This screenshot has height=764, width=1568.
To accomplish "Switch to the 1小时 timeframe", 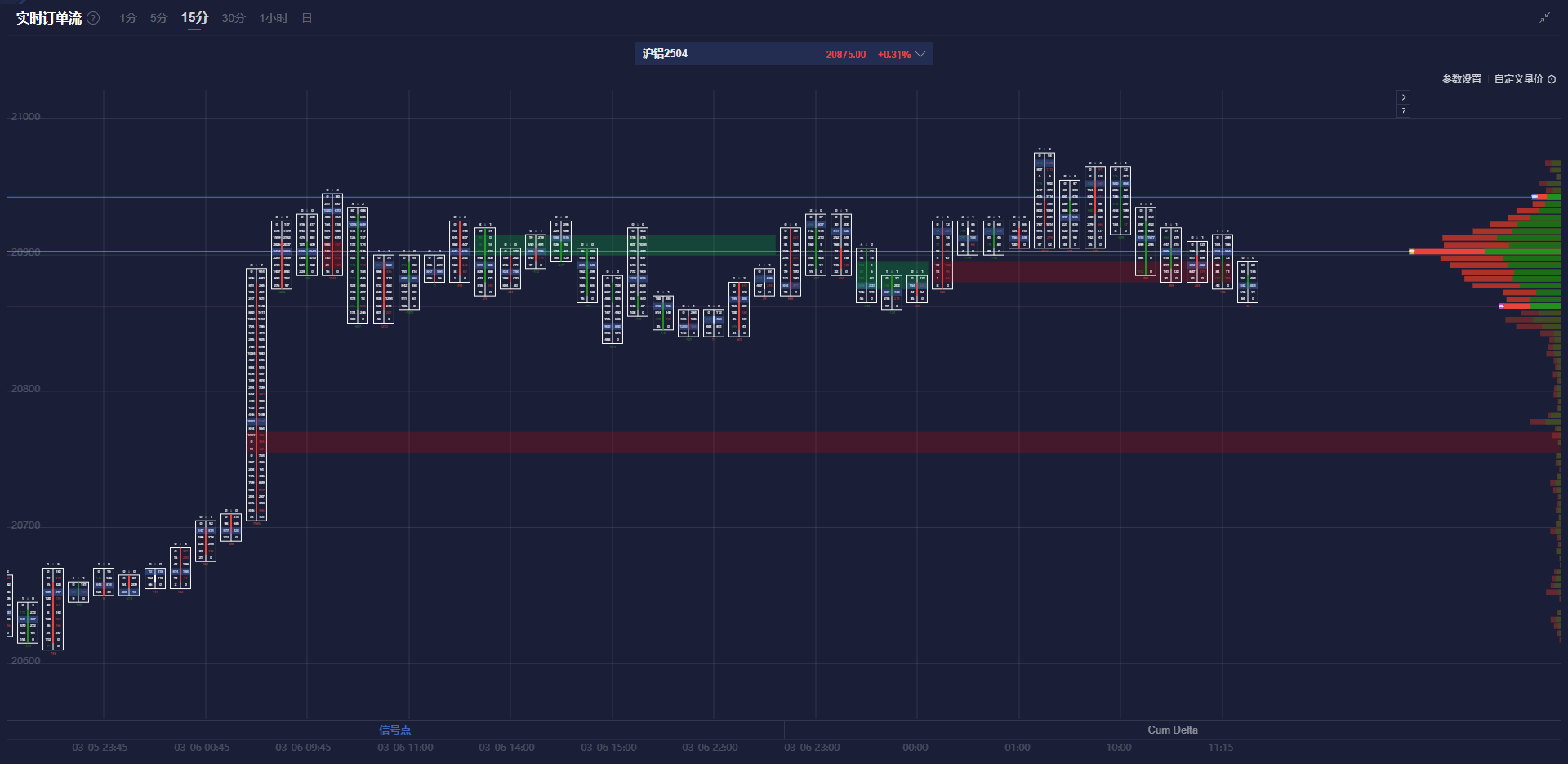I will (x=274, y=18).
